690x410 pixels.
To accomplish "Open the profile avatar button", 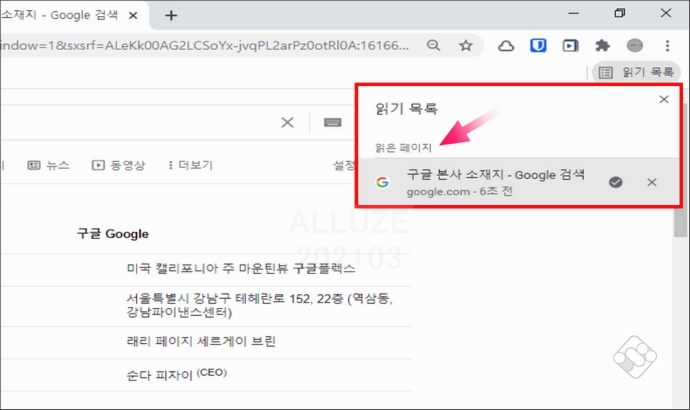I will pos(635,45).
